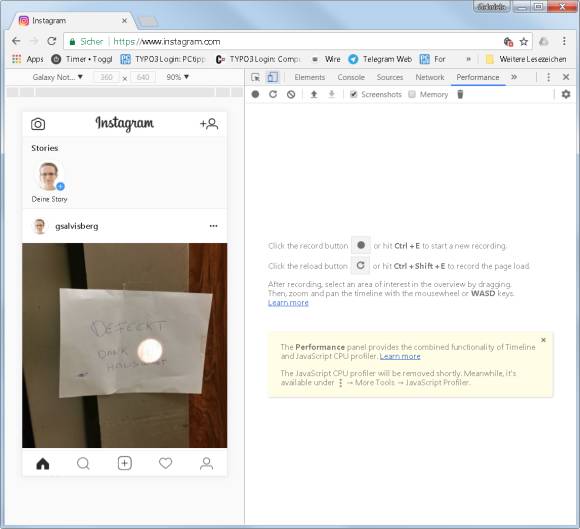Click Learn more in the yellow notice

(x=400, y=356)
